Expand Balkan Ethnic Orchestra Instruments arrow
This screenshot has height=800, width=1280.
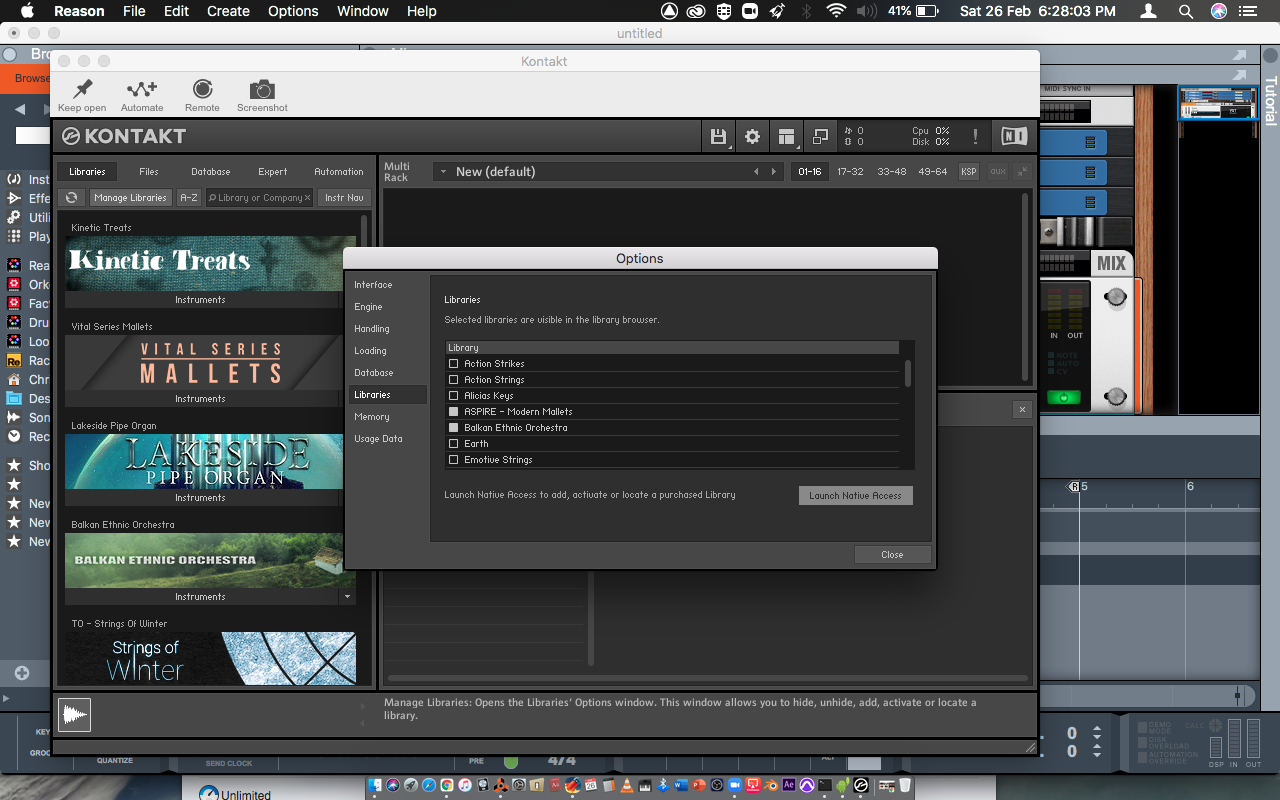point(347,597)
